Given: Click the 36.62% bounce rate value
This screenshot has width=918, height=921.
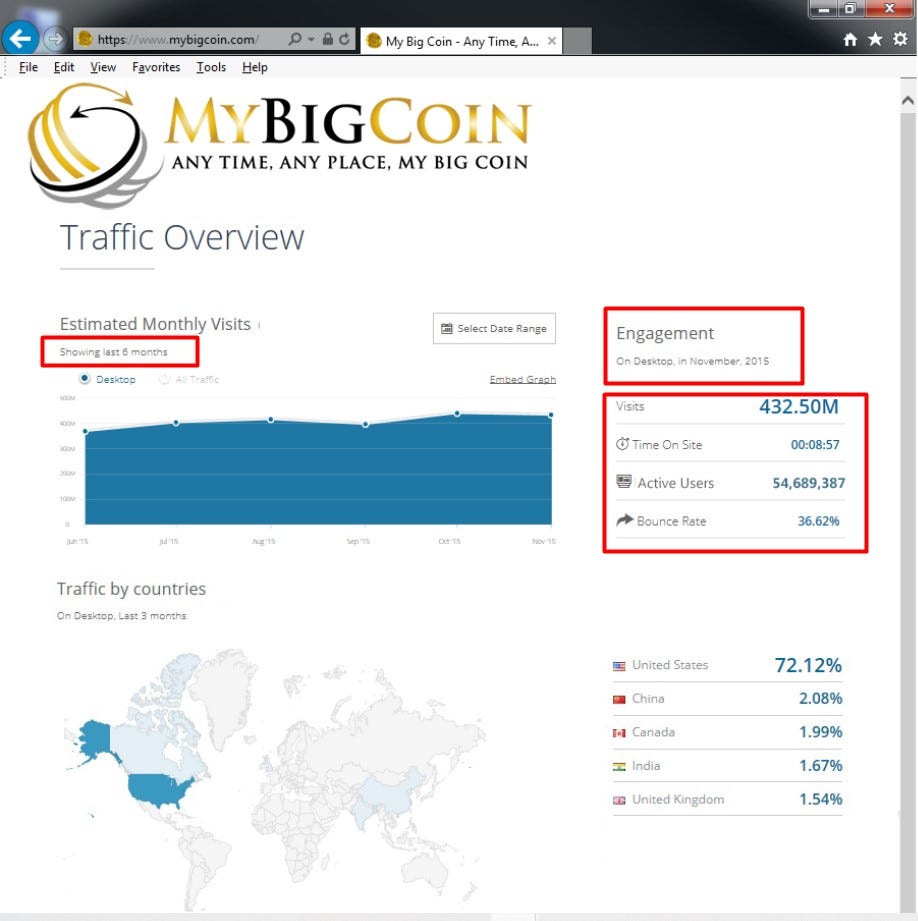Looking at the screenshot, I should click(818, 521).
